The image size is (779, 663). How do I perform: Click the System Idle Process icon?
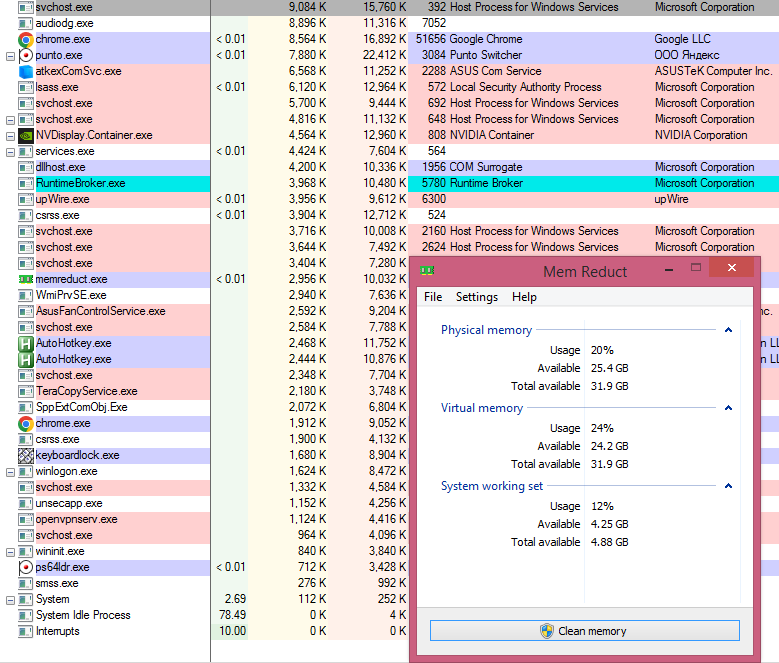pyautogui.click(x=26, y=616)
